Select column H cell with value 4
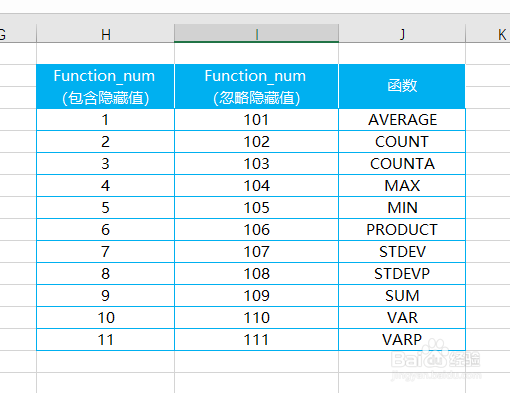Image resolution: width=510 pixels, height=393 pixels. click(x=105, y=186)
